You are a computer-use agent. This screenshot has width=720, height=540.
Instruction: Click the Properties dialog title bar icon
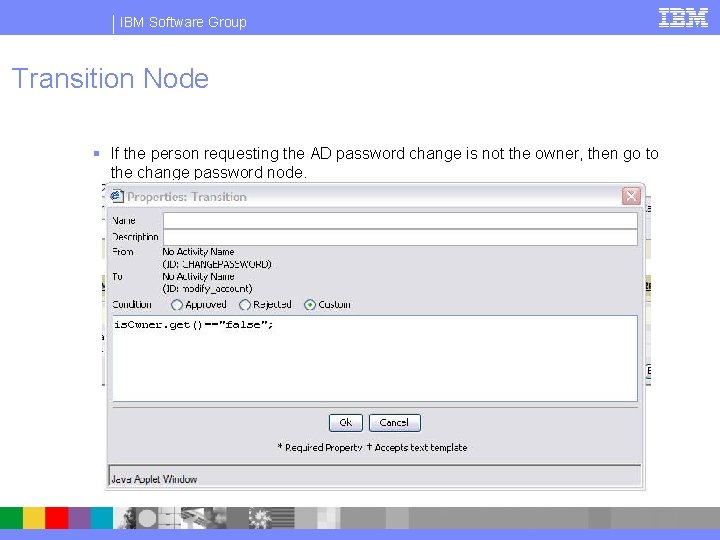[x=117, y=197]
